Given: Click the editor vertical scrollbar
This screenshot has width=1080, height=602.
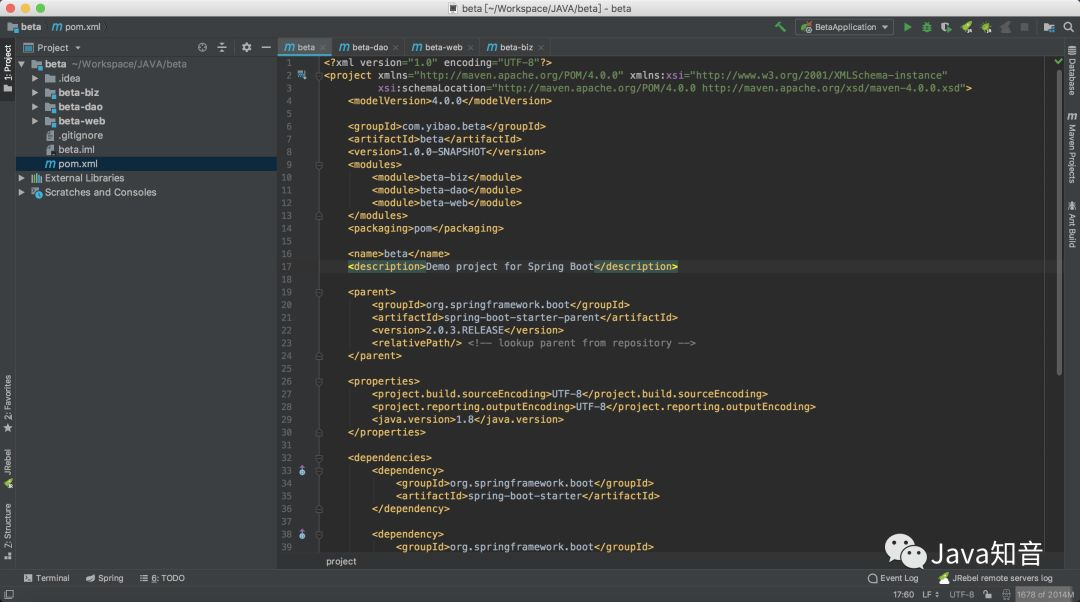Looking at the screenshot, I should coord(1059,220).
